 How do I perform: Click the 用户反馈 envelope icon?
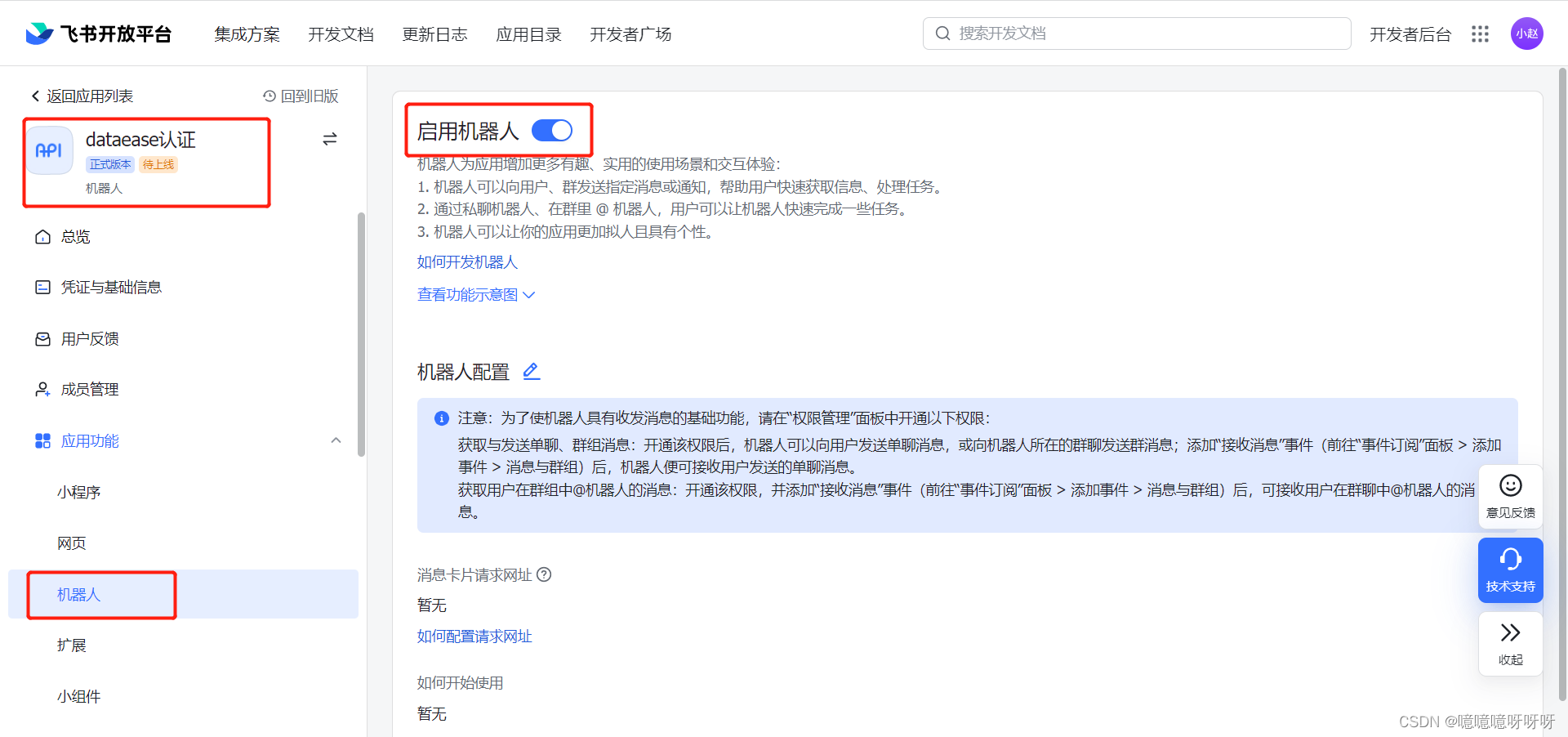pyautogui.click(x=42, y=338)
